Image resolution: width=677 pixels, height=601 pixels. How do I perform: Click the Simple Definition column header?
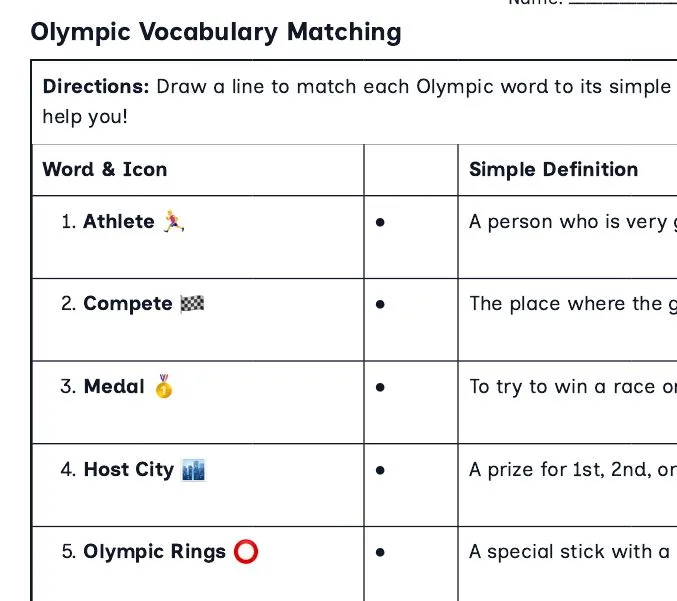pyautogui.click(x=554, y=169)
